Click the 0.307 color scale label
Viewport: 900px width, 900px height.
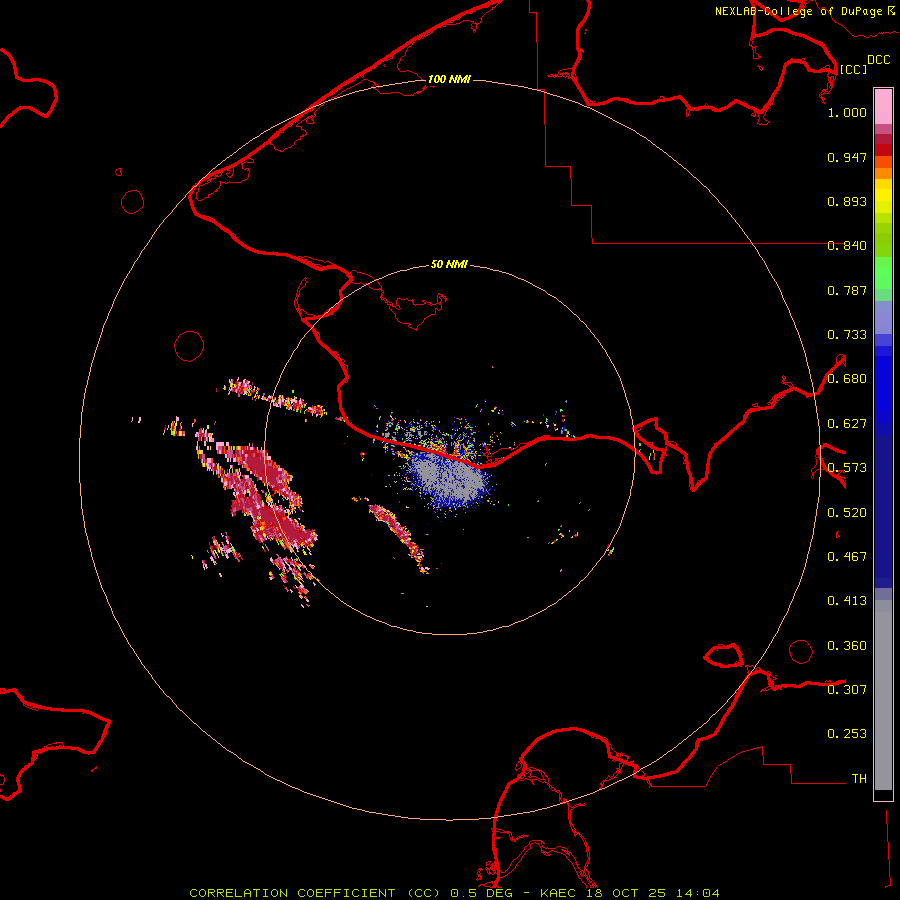pos(847,690)
